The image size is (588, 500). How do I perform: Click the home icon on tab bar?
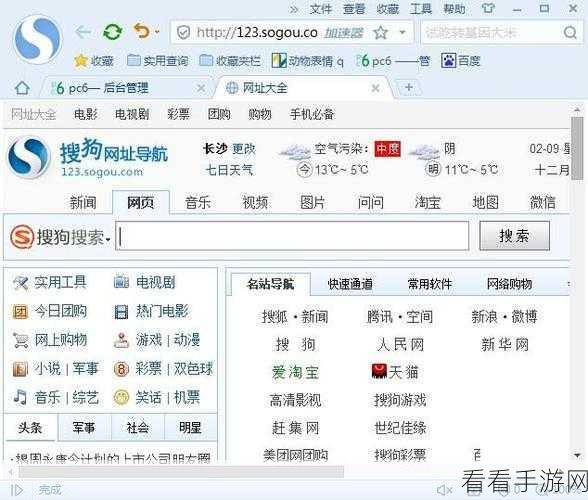(22, 88)
